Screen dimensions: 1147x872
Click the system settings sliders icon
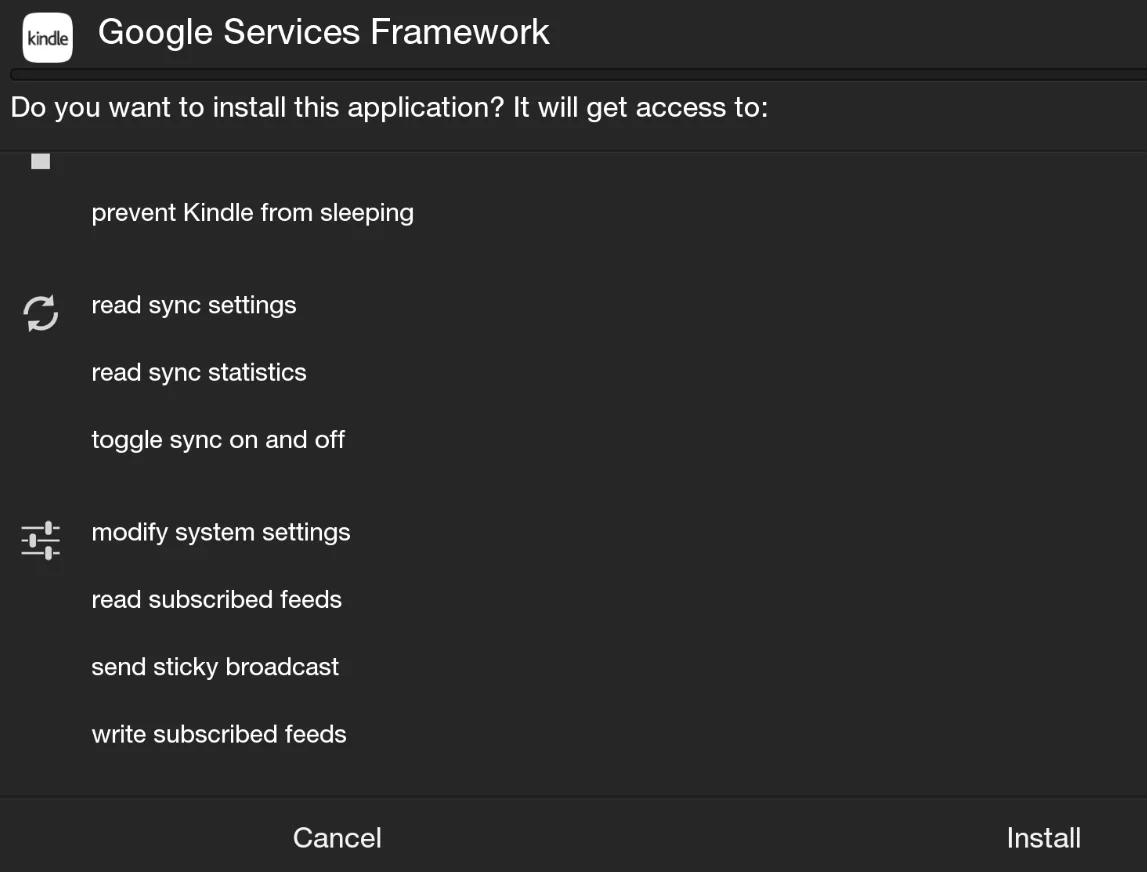coord(39,538)
